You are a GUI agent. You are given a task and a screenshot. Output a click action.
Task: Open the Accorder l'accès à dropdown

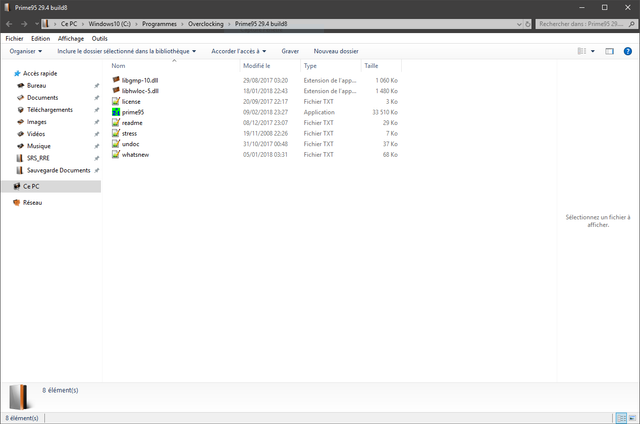(239, 51)
